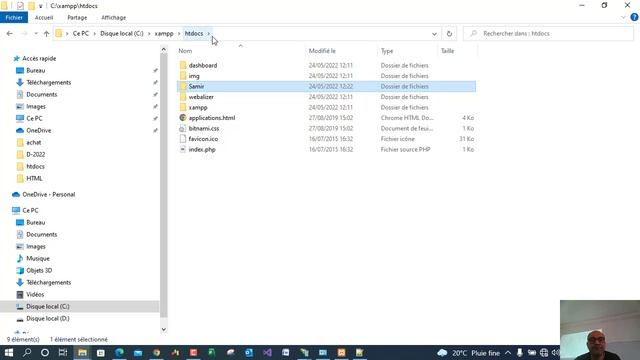The height and width of the screenshot is (360, 640).
Task: Open Outlook from taskbar
Action: pyautogui.click(x=249, y=353)
